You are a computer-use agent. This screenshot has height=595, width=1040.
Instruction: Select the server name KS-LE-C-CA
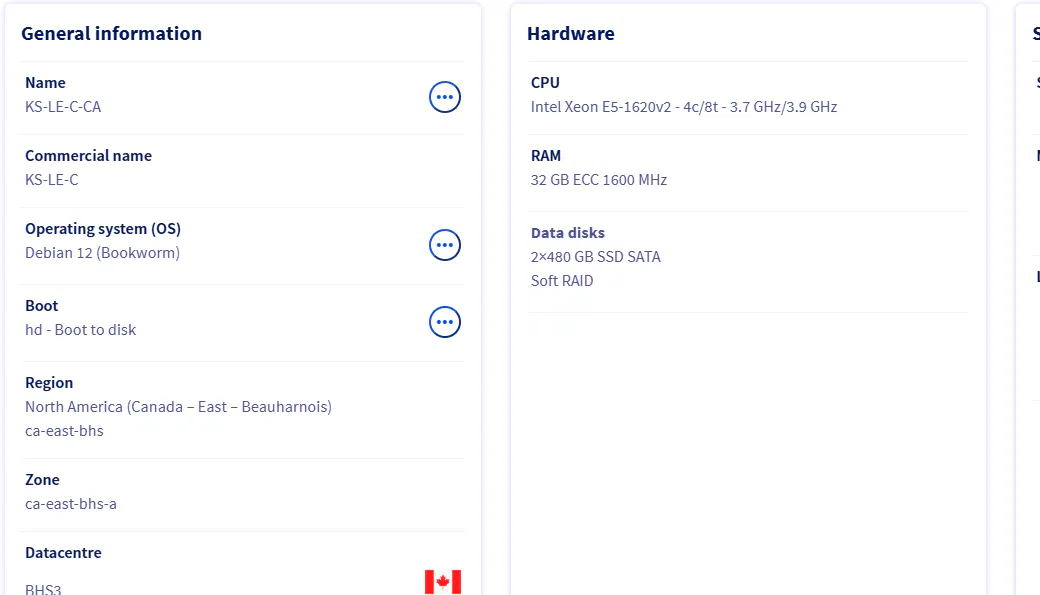[x=63, y=107]
